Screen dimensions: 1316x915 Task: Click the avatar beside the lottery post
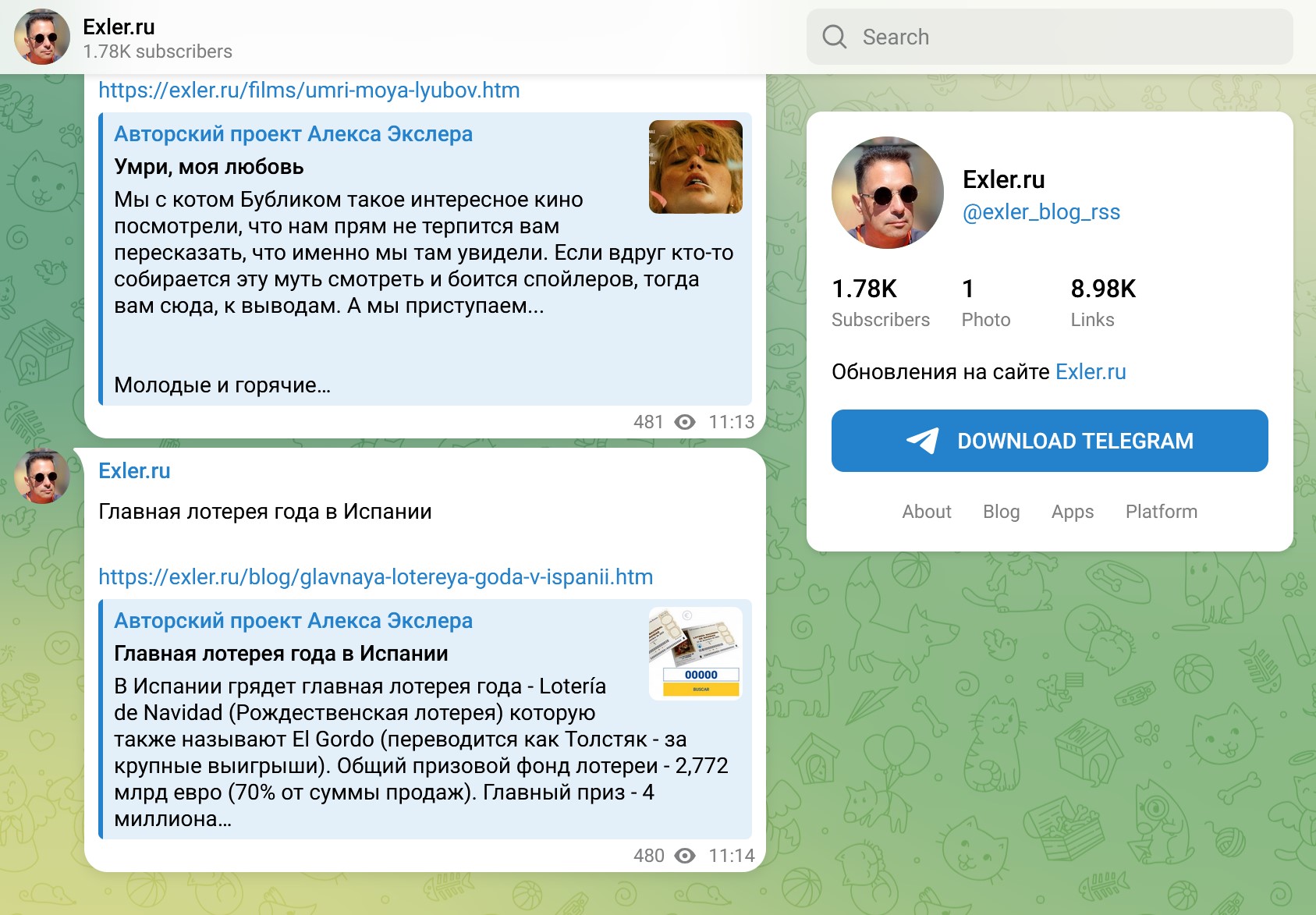(x=42, y=476)
